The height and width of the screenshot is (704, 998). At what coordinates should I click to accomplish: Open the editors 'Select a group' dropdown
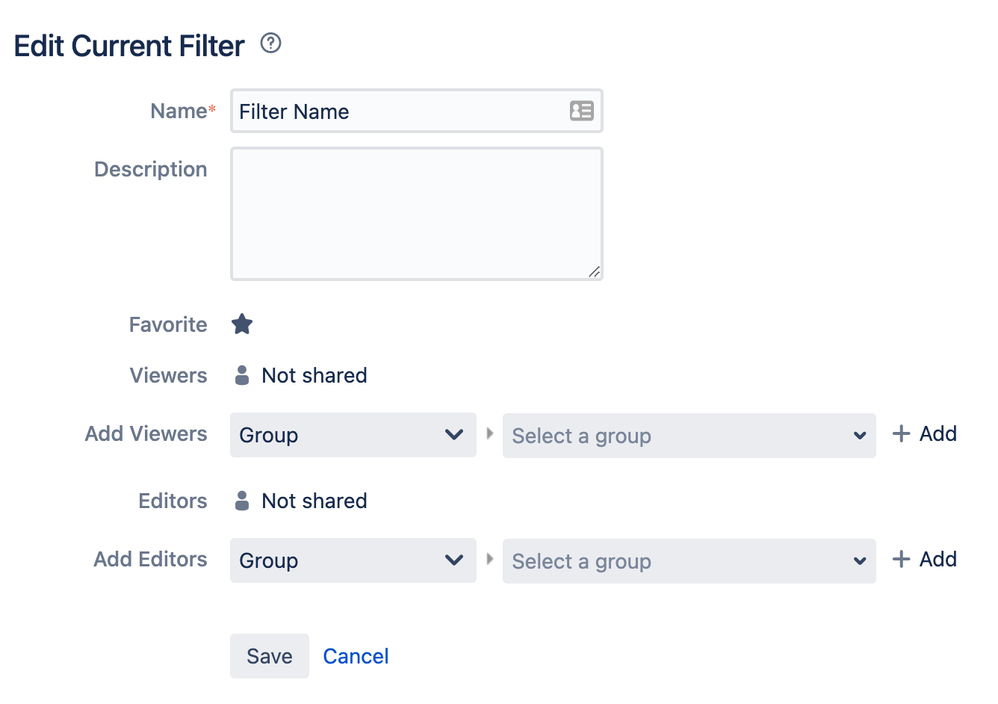(688, 561)
